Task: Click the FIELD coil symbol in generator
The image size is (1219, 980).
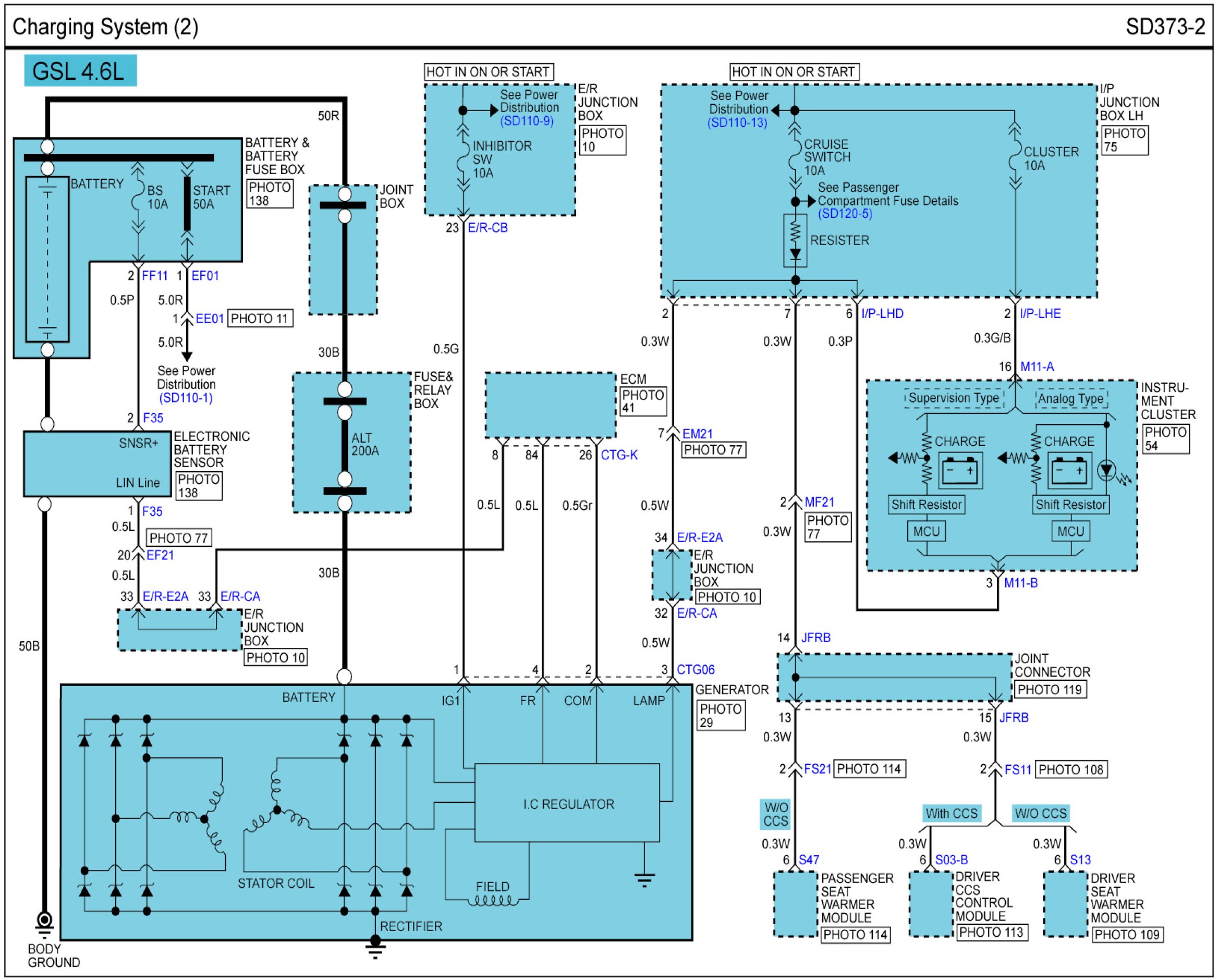Action: click(493, 900)
